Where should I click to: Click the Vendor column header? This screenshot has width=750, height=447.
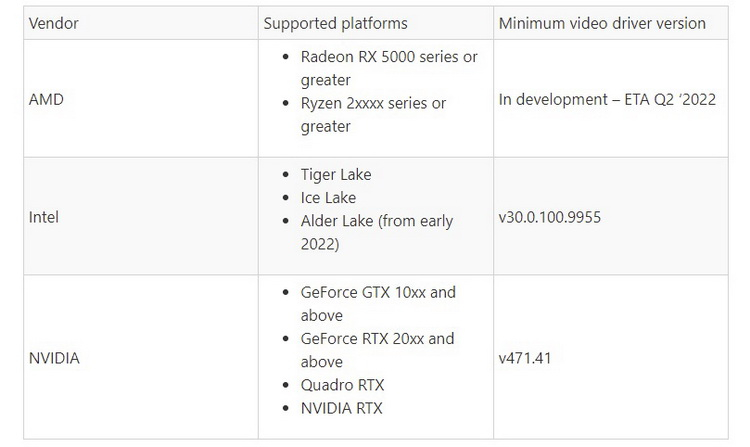click(x=55, y=23)
